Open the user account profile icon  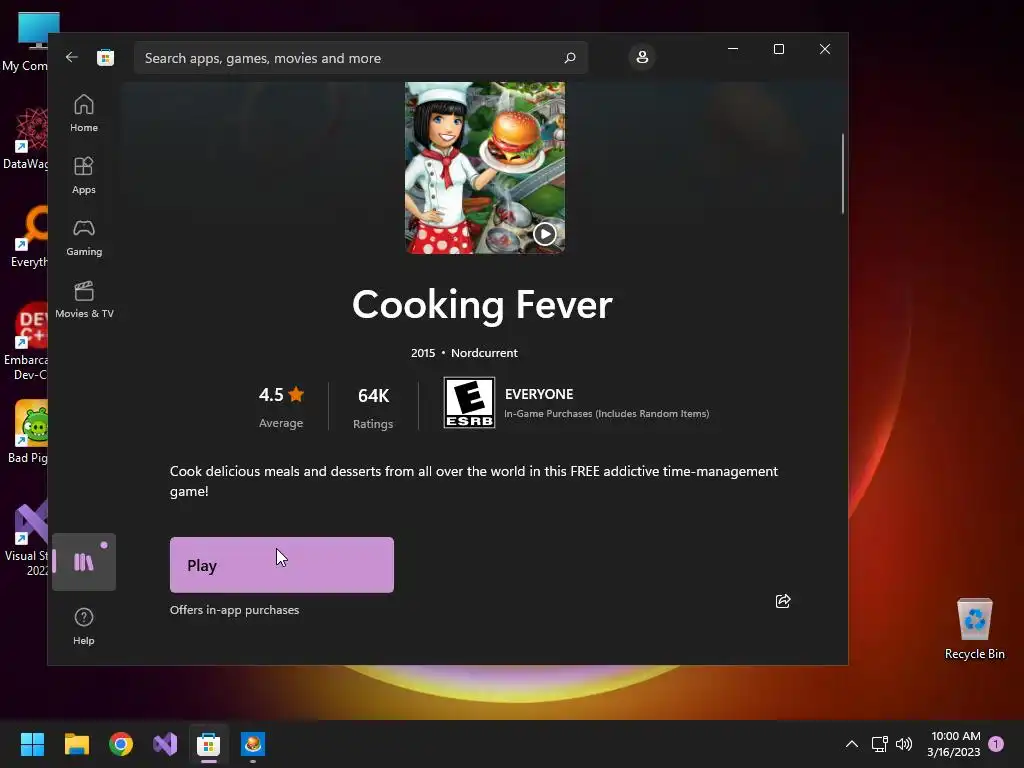click(x=642, y=57)
